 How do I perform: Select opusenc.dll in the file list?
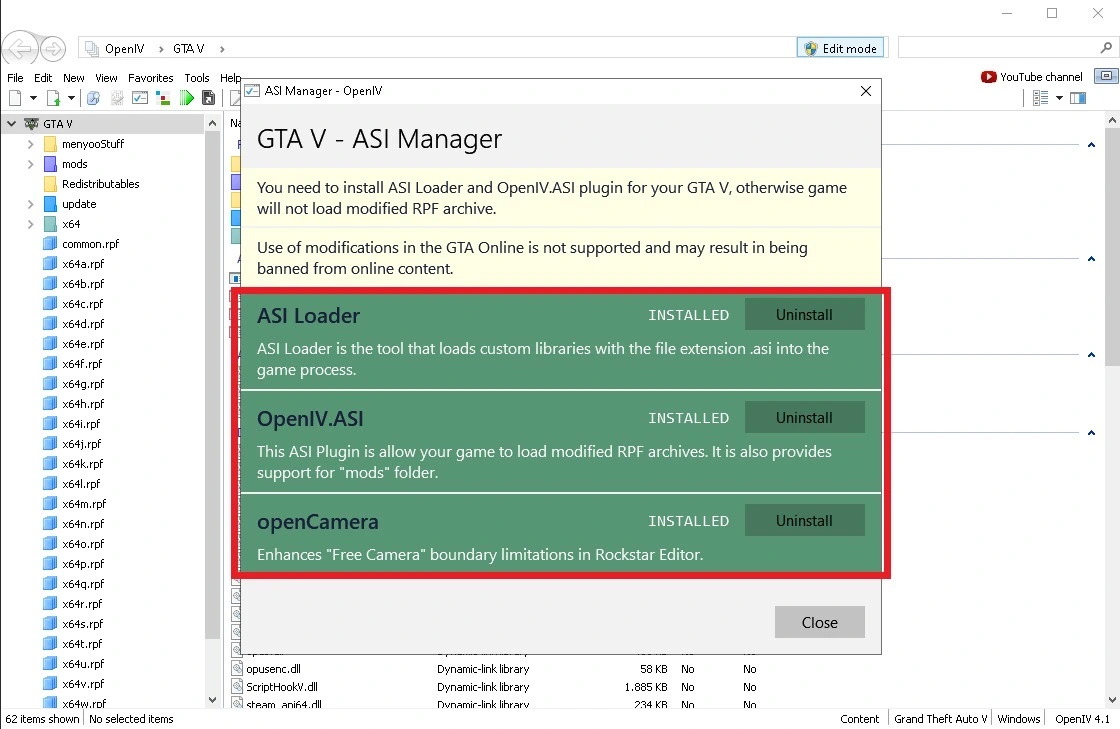pyautogui.click(x=274, y=669)
